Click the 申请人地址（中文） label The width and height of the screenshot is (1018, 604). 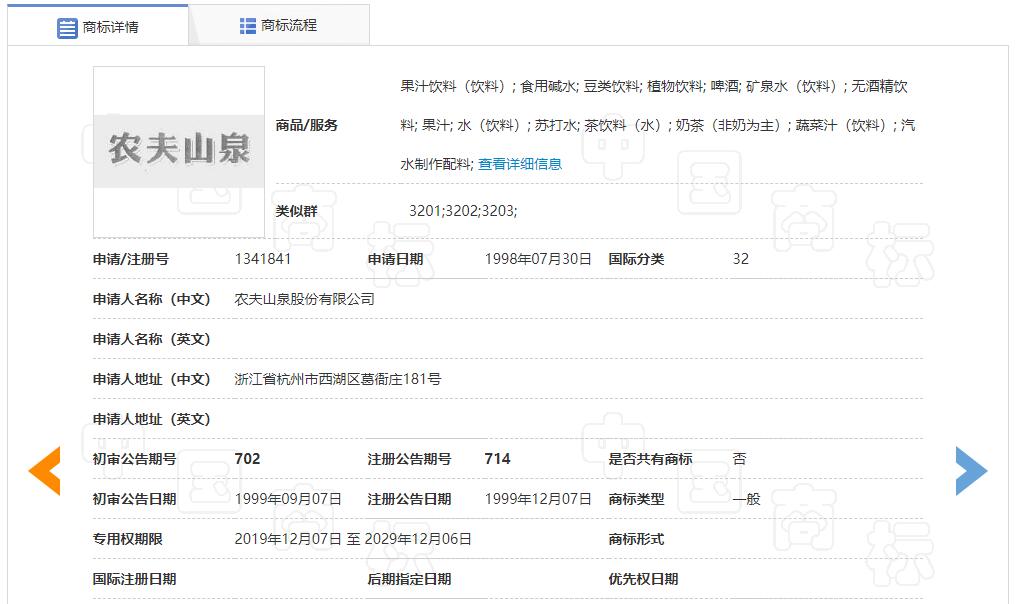pos(152,379)
